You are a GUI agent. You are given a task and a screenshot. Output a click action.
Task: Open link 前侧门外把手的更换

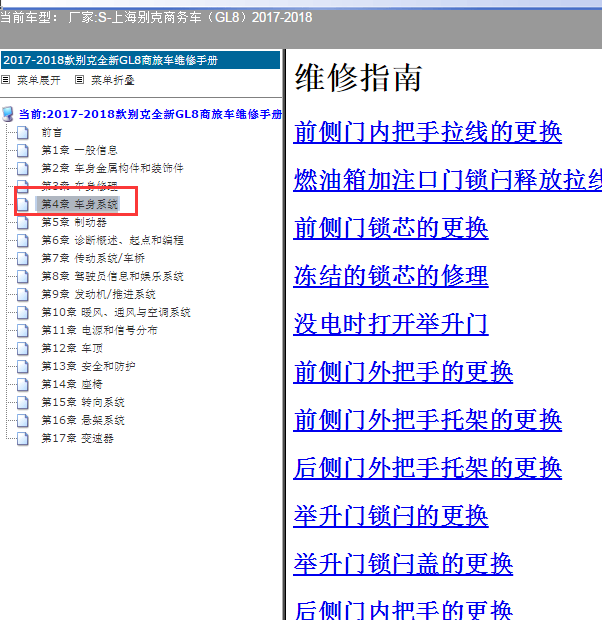(403, 372)
